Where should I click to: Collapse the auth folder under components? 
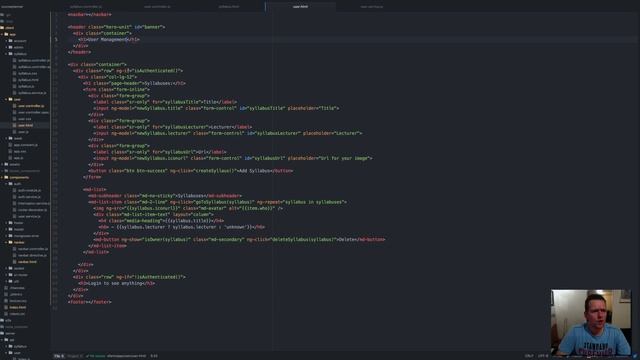pyautogui.click(x=6, y=184)
